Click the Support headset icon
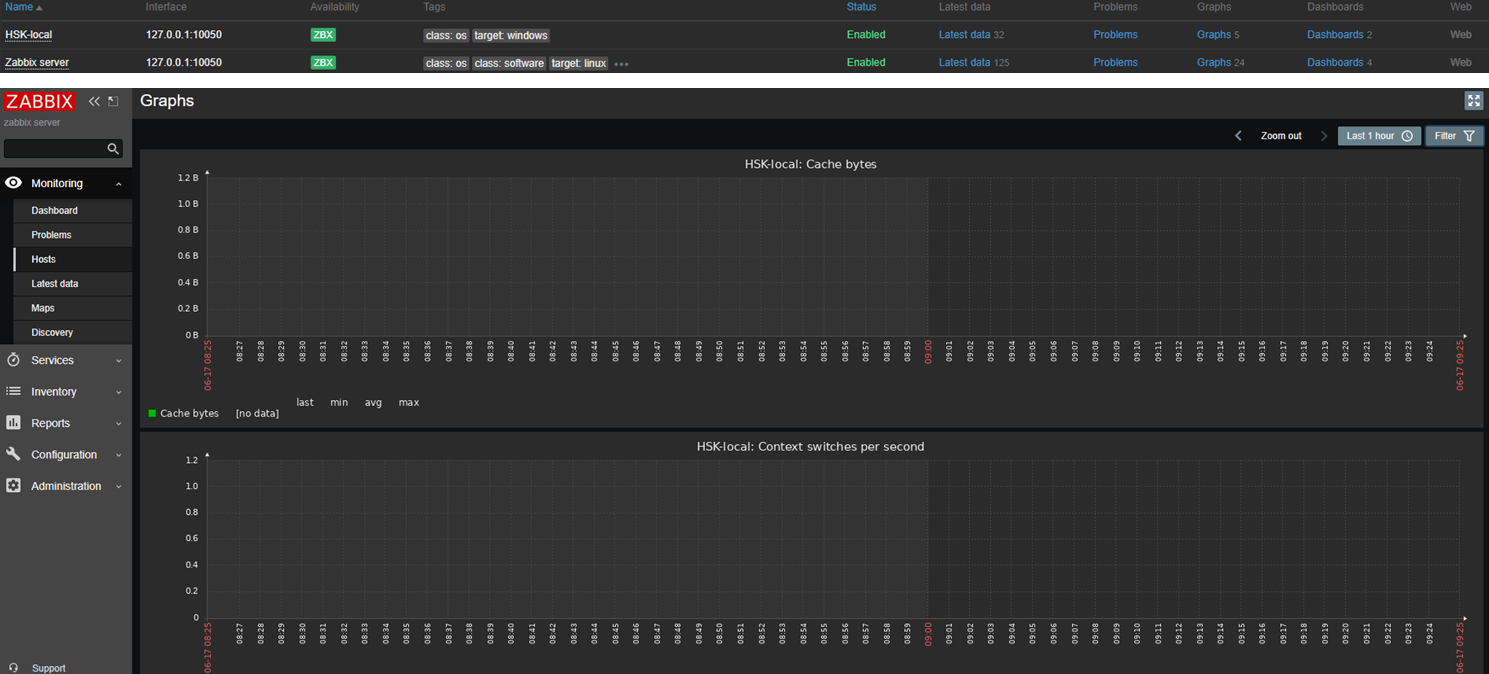Image resolution: width=1489 pixels, height=674 pixels. pyautogui.click(x=13, y=668)
